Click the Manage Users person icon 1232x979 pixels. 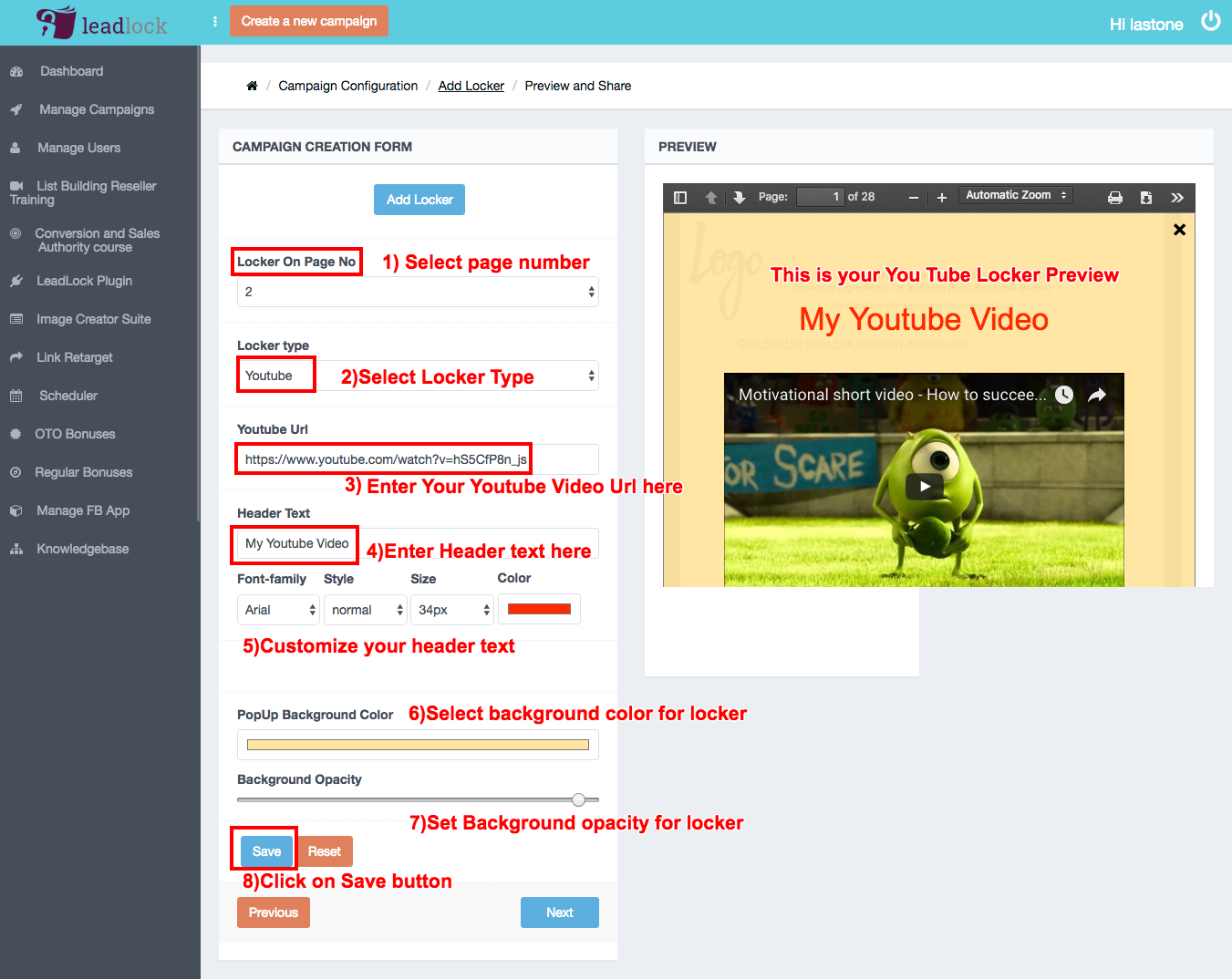click(16, 148)
